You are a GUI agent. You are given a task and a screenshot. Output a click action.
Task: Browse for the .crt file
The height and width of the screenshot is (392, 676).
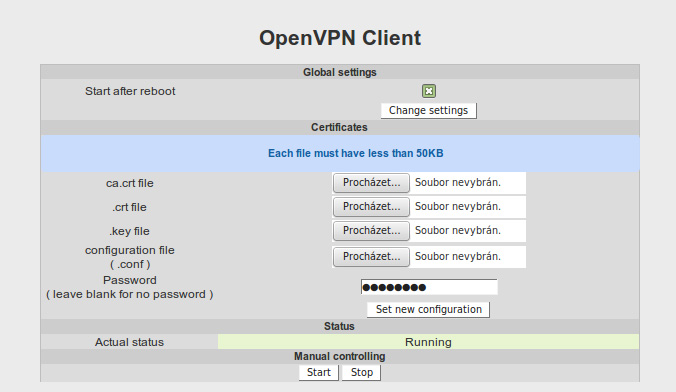tap(371, 207)
